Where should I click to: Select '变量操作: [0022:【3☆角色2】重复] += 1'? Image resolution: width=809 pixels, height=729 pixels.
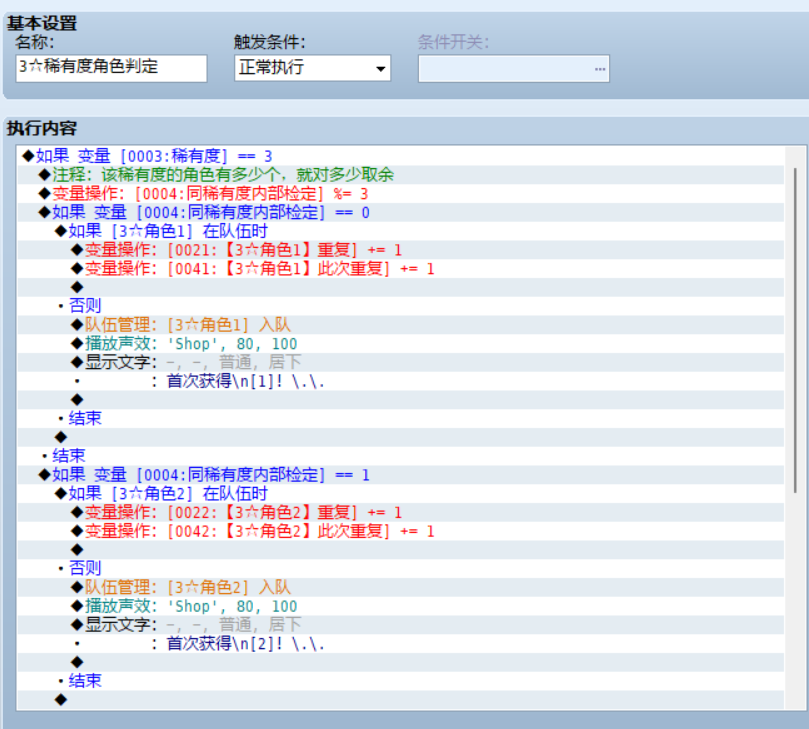401,512
